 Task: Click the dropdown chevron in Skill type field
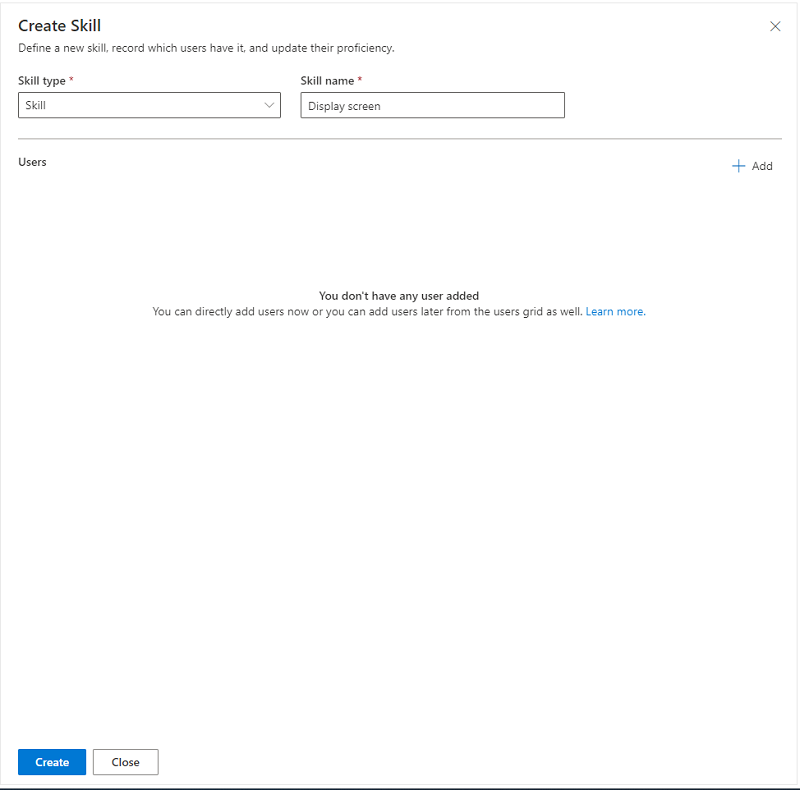pos(269,105)
